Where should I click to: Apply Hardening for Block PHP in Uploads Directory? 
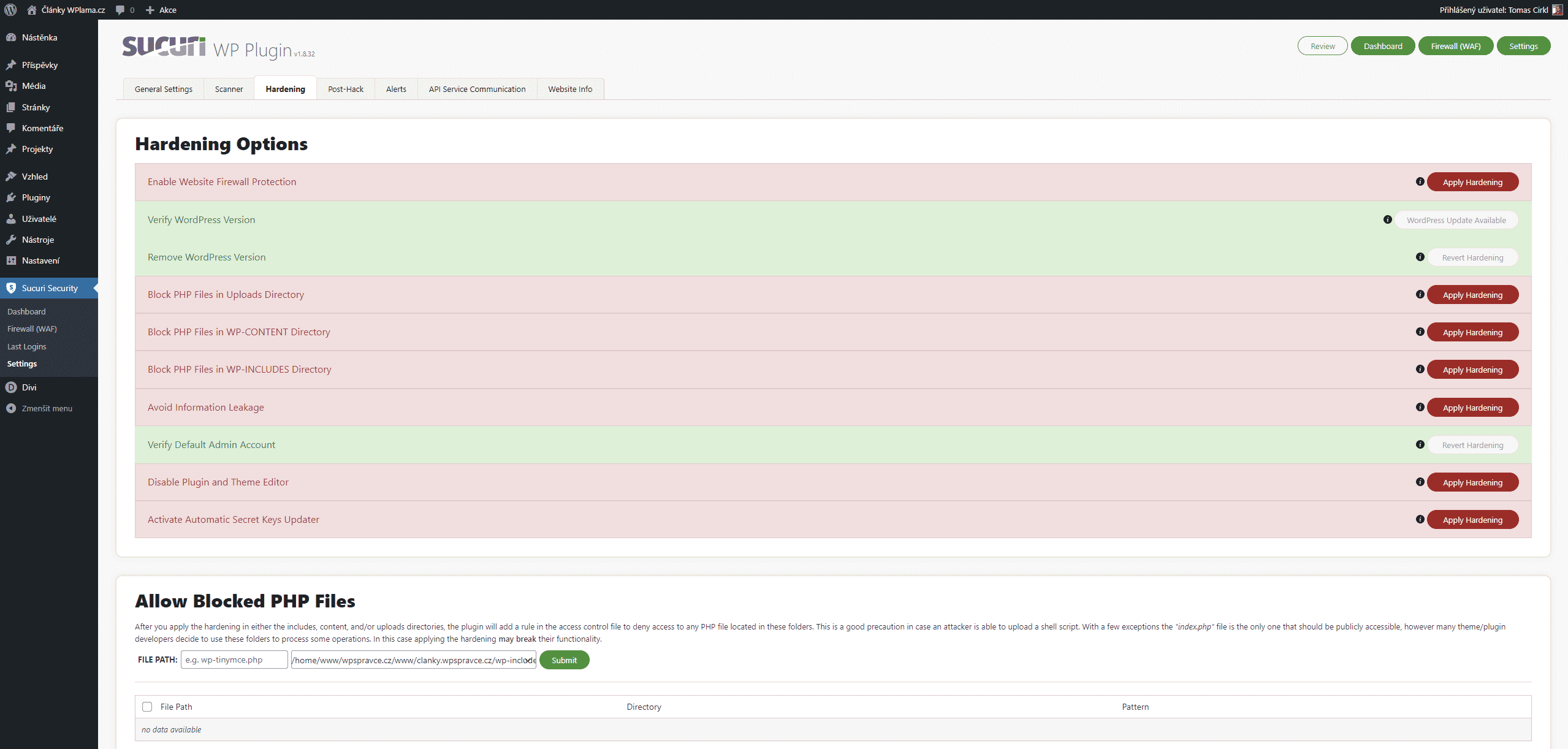tap(1473, 295)
